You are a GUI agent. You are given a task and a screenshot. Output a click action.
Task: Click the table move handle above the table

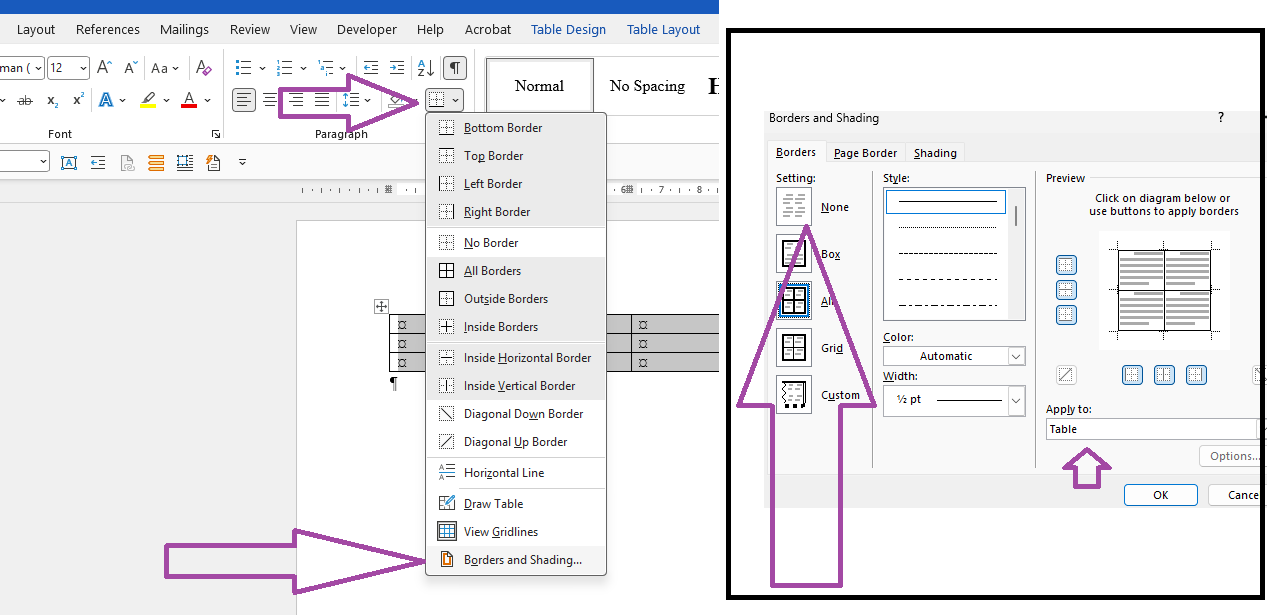point(381,306)
